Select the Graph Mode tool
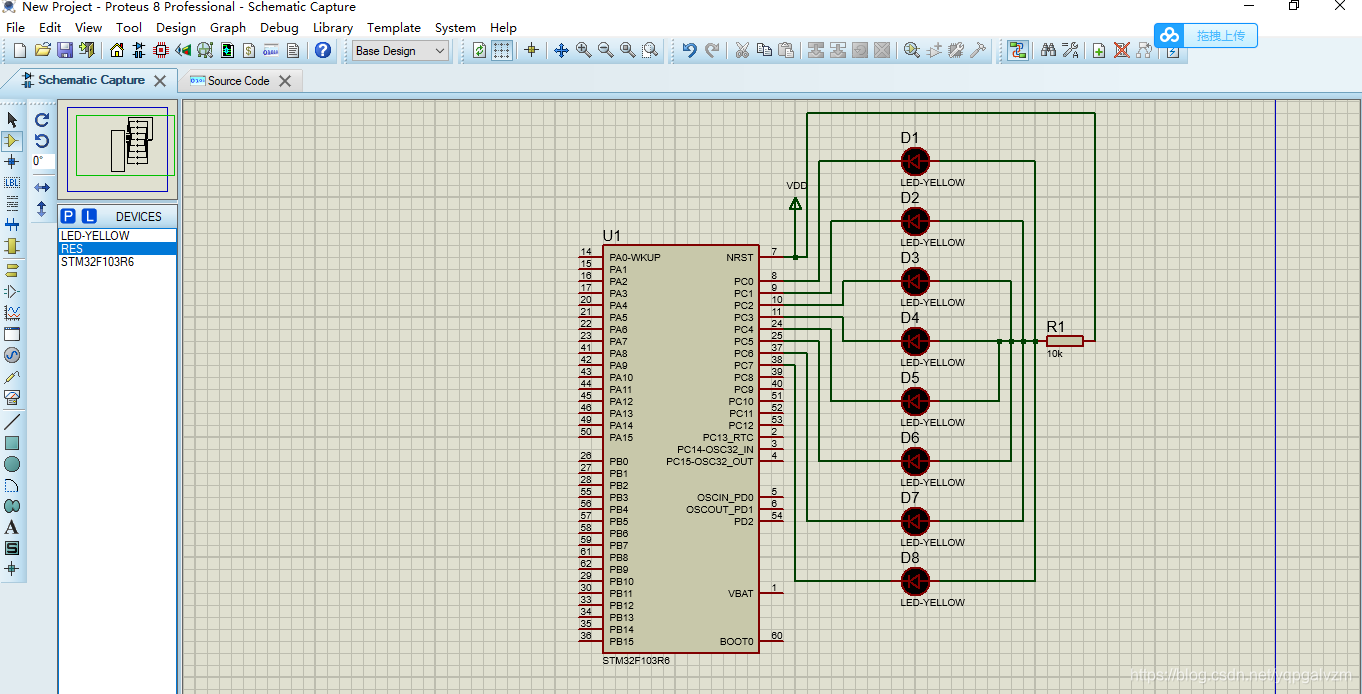Viewport: 1362px width, 694px height. coord(12,312)
